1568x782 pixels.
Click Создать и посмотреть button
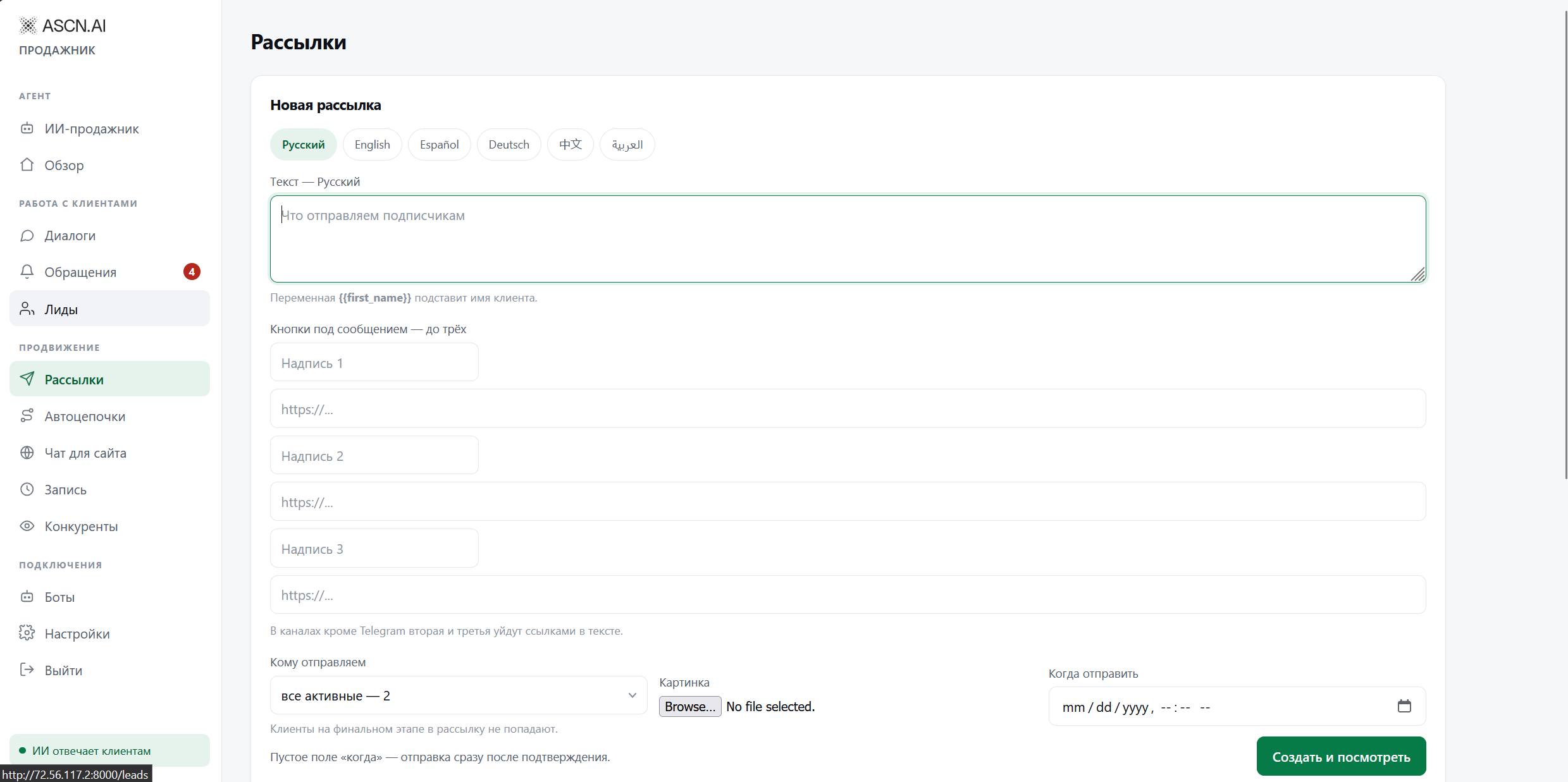tap(1342, 757)
